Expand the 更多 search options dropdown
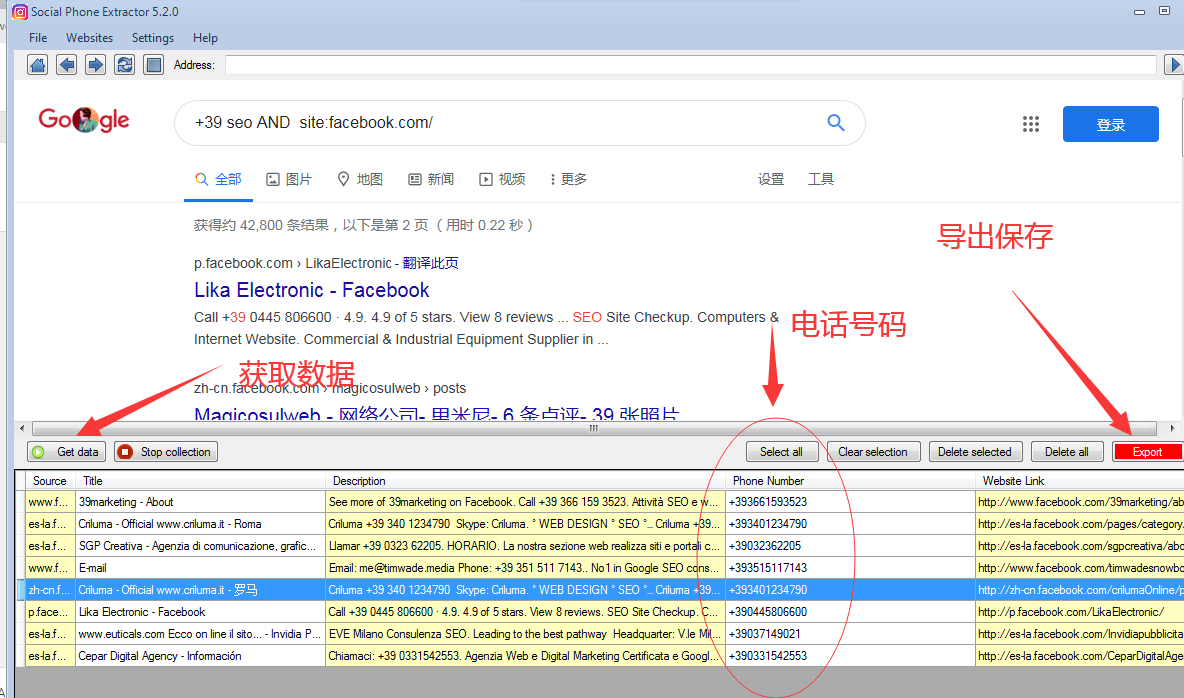The image size is (1184, 698). pos(566,178)
